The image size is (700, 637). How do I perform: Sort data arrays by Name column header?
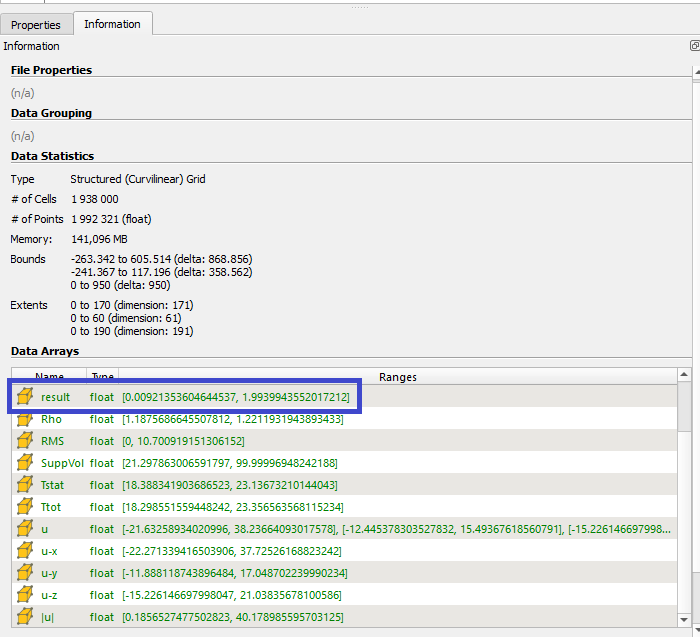(49, 377)
